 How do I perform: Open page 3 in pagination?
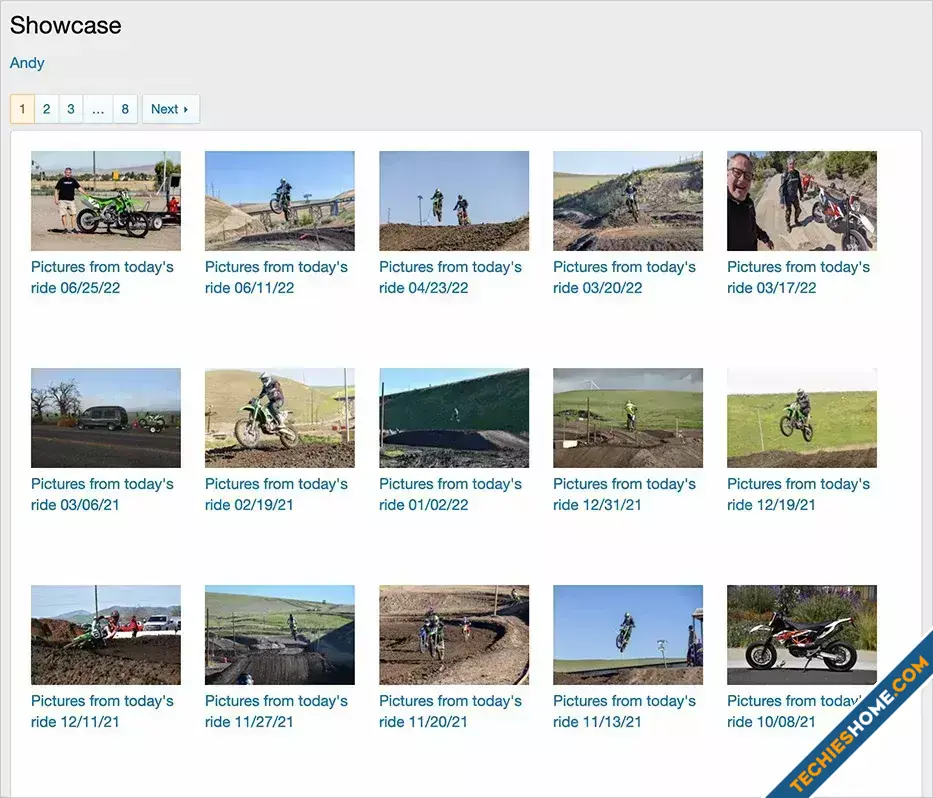pos(71,109)
